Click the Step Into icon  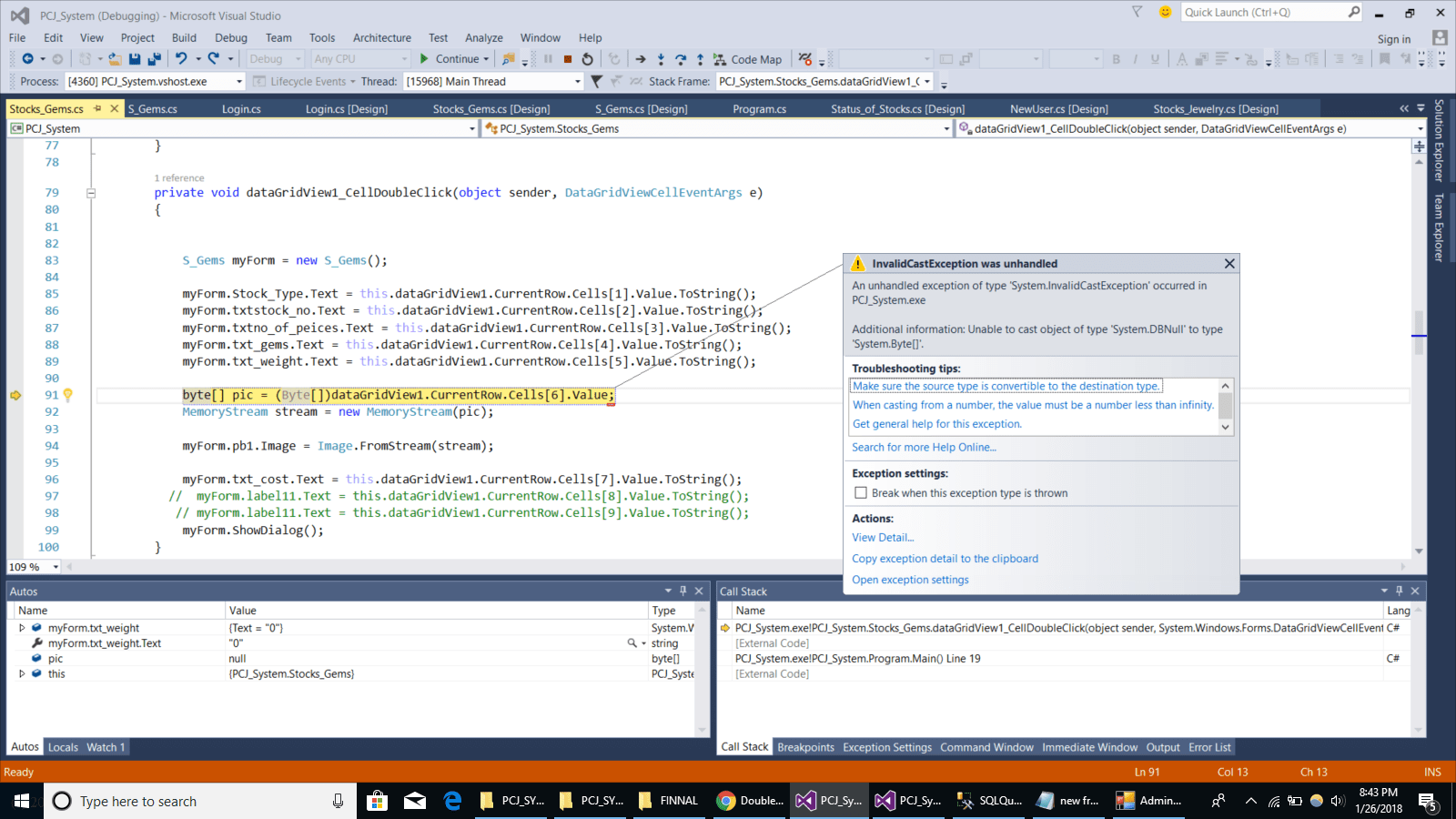coord(661,59)
